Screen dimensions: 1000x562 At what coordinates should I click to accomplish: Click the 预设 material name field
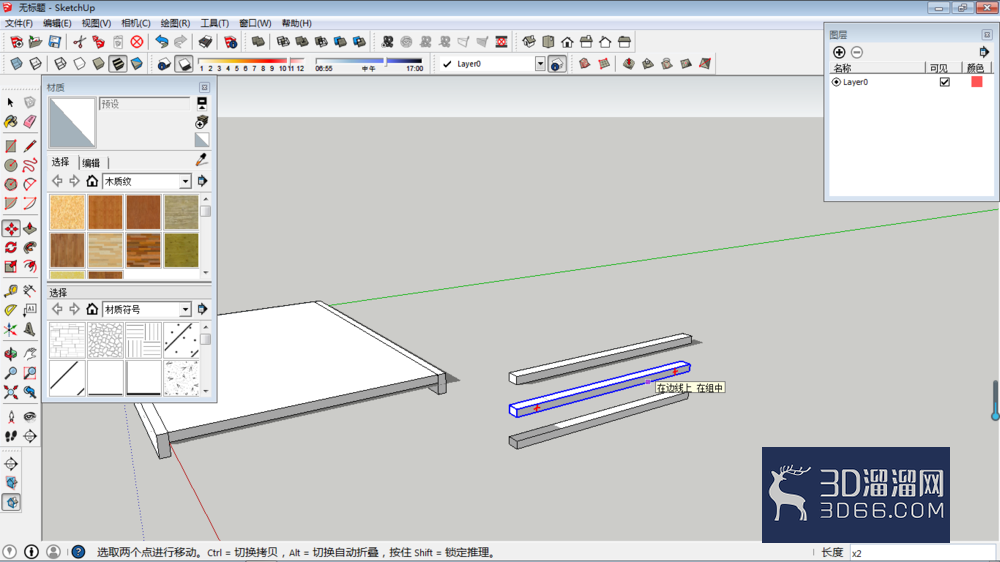pyautogui.click(x=145, y=104)
